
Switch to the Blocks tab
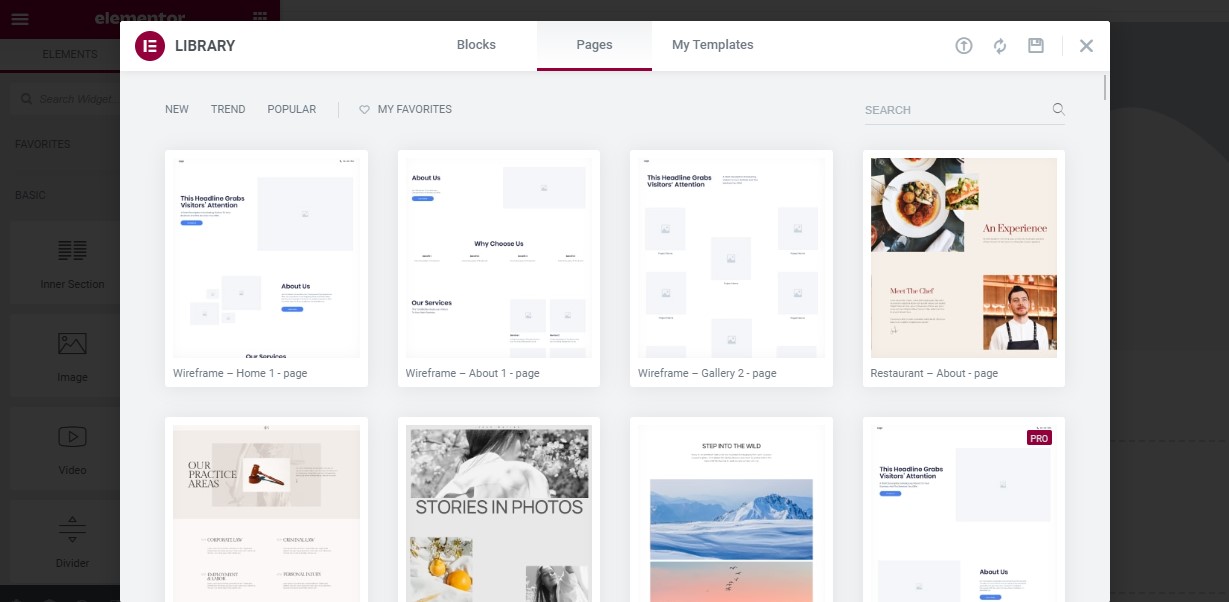tap(476, 45)
